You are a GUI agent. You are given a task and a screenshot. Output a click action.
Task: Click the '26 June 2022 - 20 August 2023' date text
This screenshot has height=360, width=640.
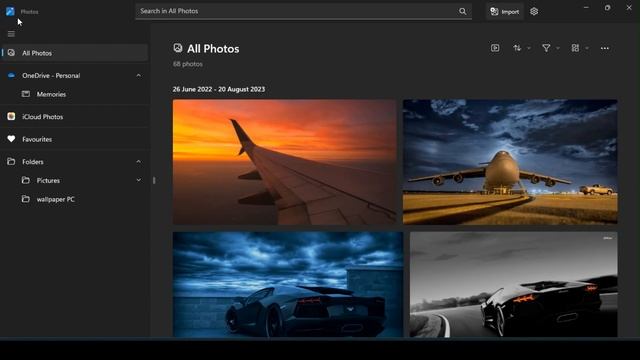tap(219, 89)
